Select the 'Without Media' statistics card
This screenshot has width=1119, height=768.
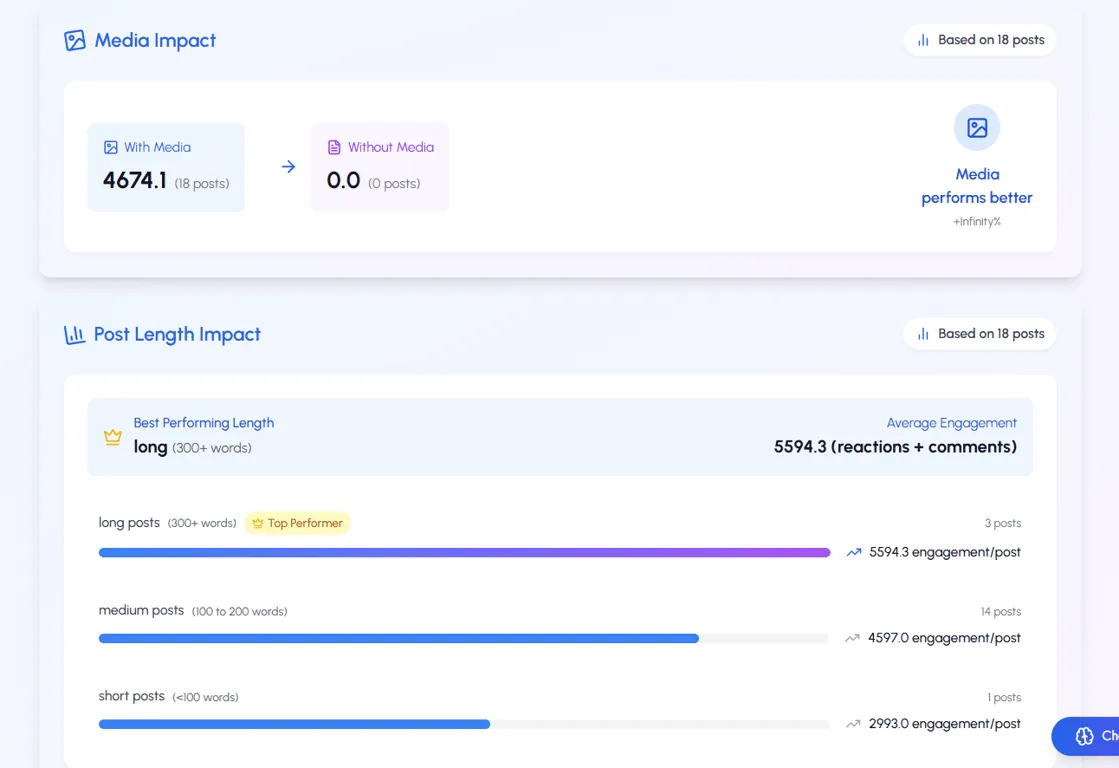(x=380, y=167)
